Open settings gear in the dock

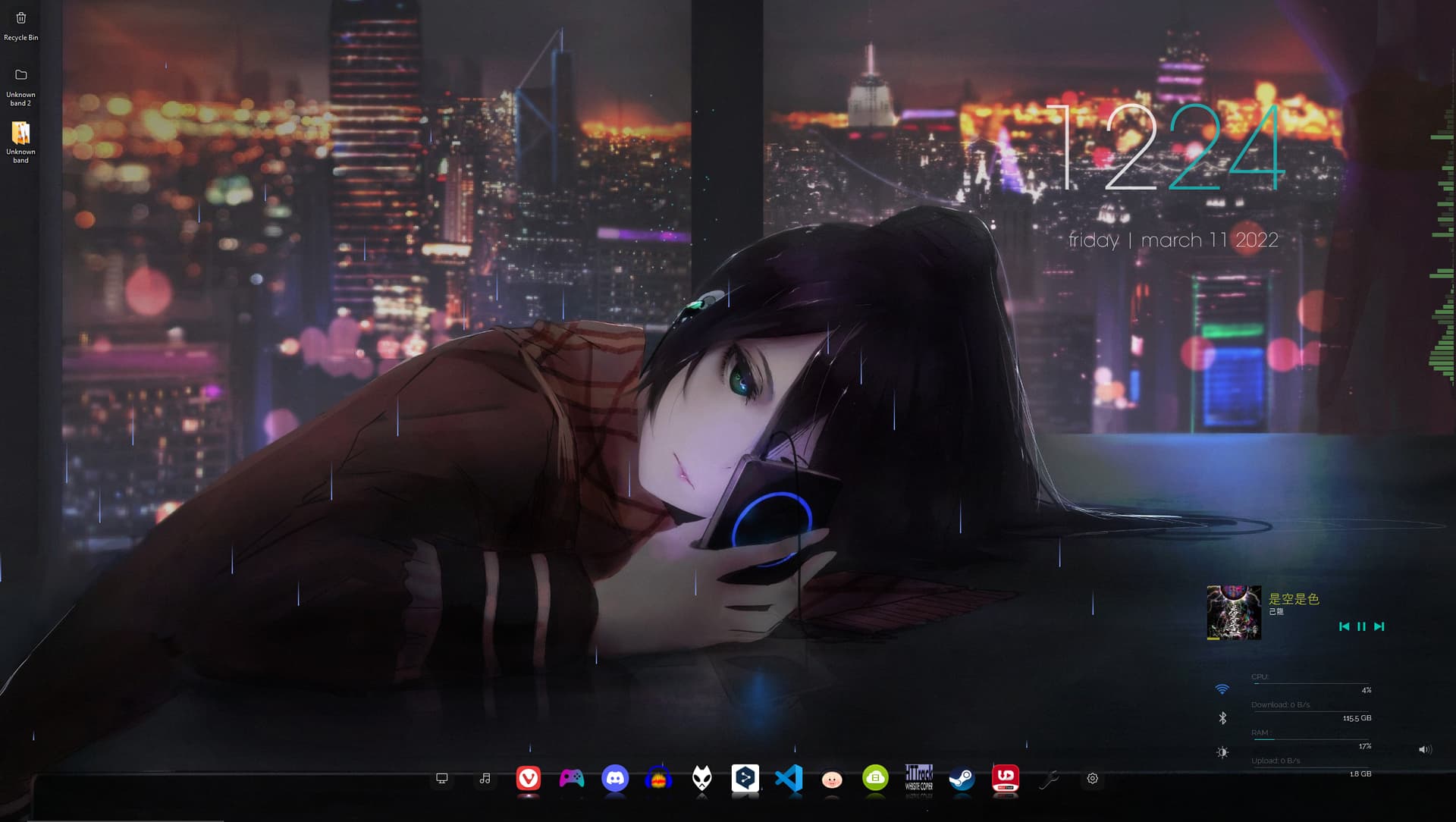[x=1093, y=779]
